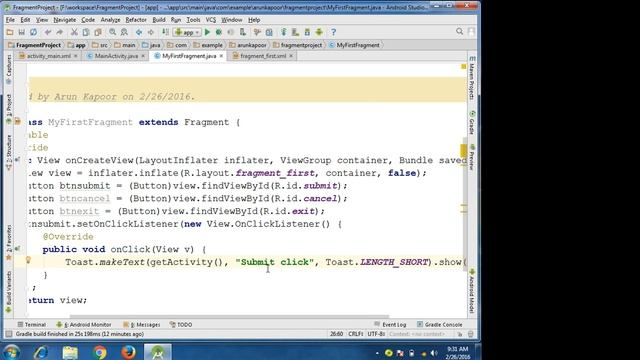Image resolution: width=640 pixels, height=360 pixels.
Task: Toggle the Project side panel
Action: click(9, 108)
